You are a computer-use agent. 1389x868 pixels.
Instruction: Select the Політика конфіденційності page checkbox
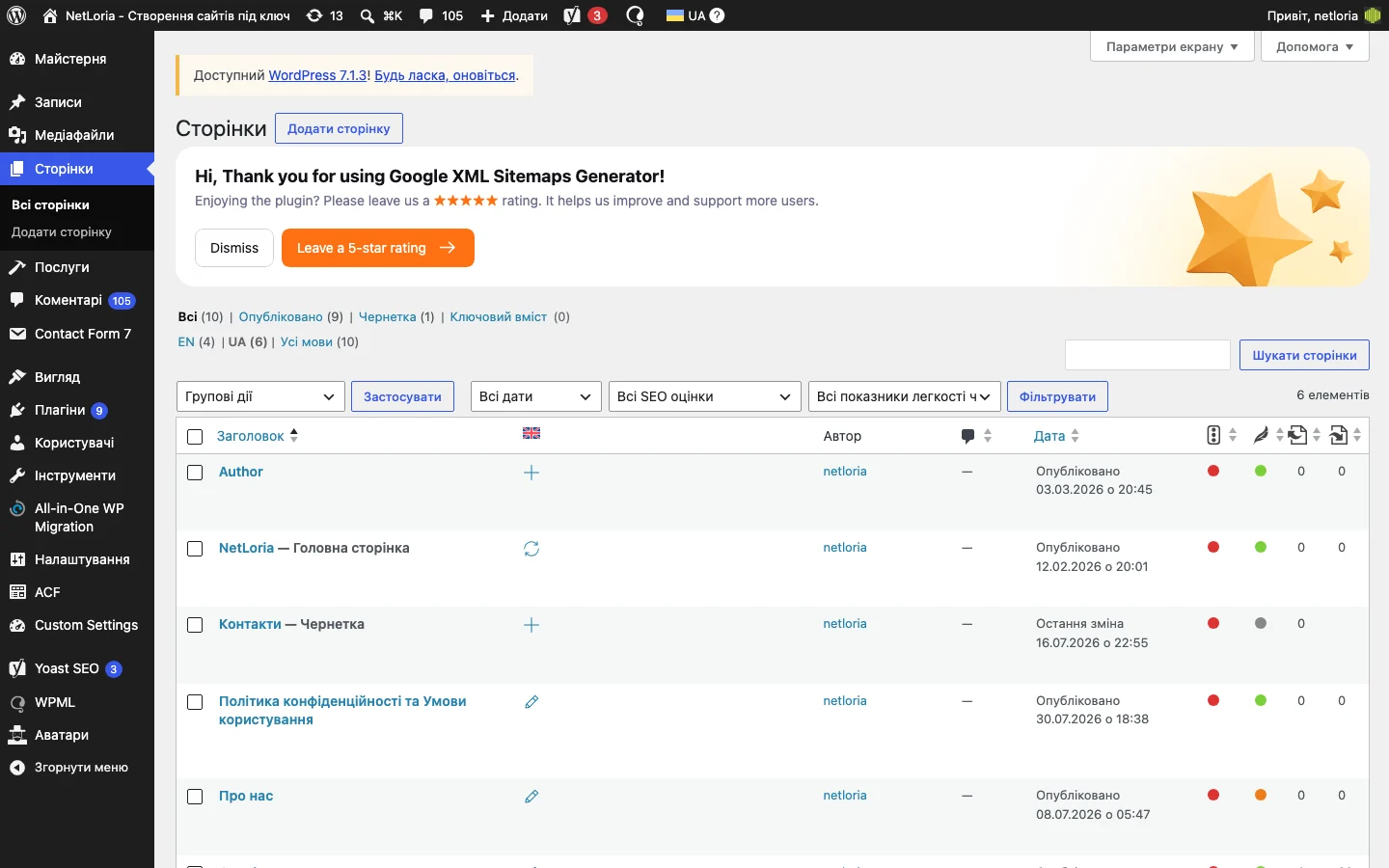(195, 702)
